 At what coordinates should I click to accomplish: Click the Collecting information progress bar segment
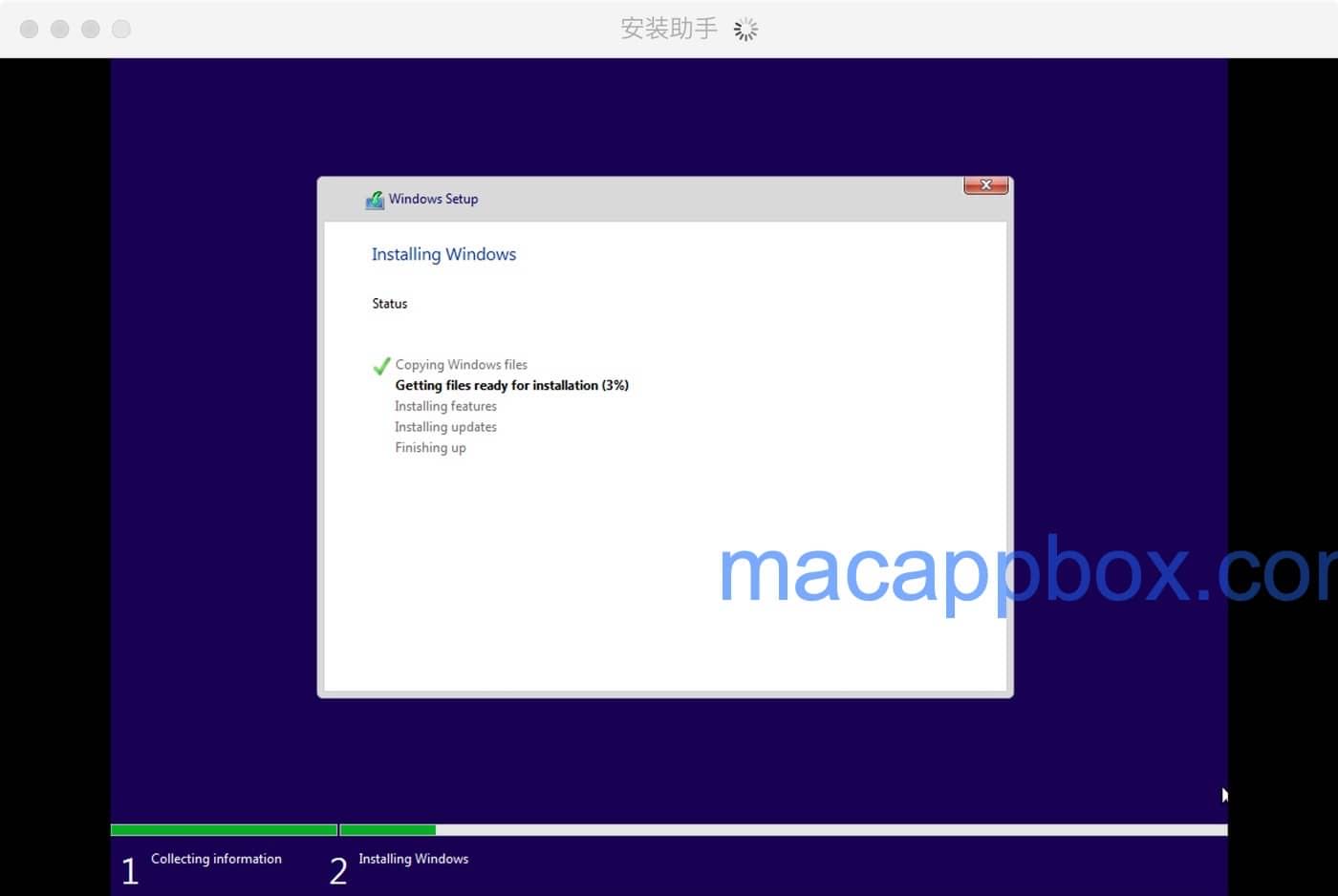click(x=224, y=830)
